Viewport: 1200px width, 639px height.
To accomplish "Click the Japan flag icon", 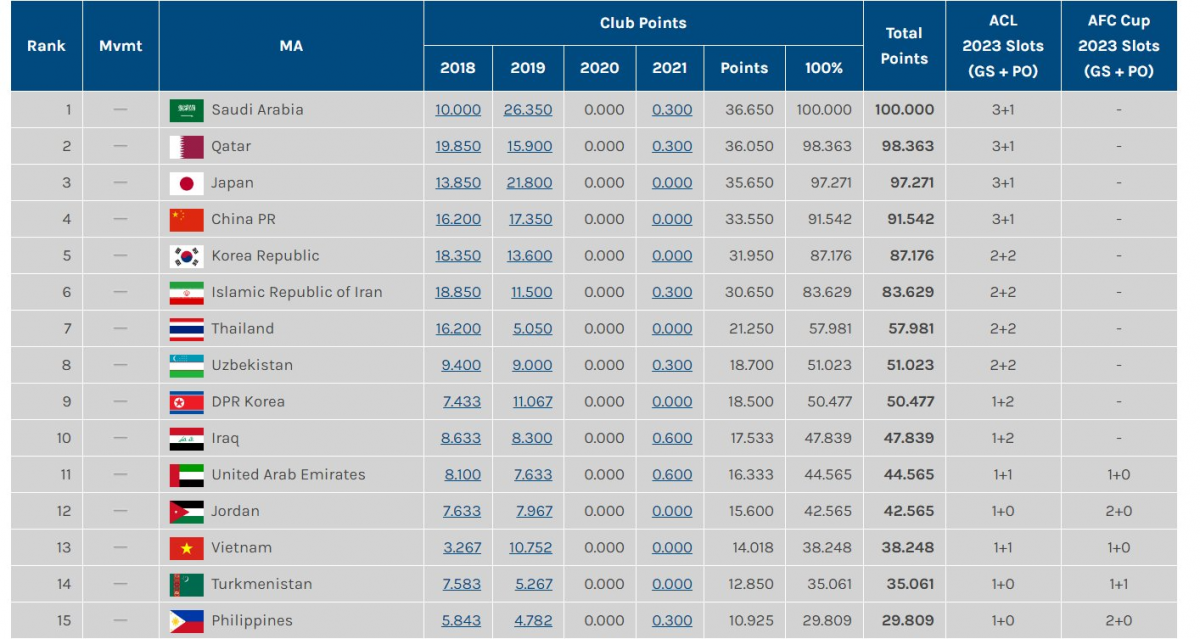I will [186, 183].
